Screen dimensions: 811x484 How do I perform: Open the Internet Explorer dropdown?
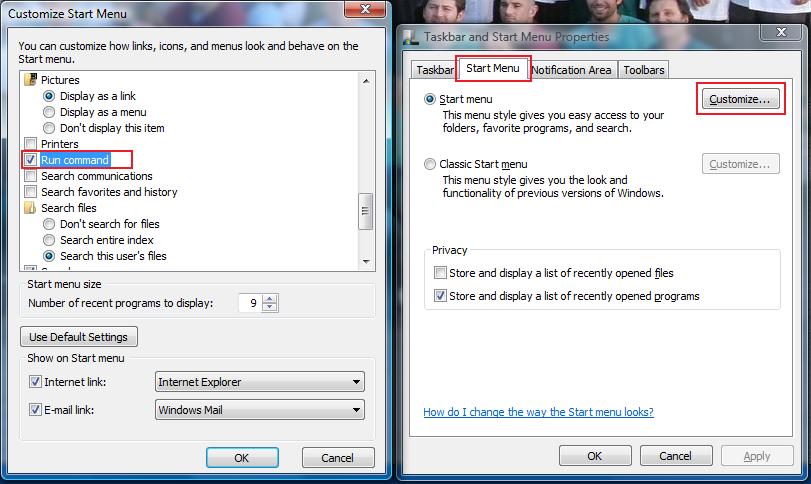pyautogui.click(x=260, y=382)
